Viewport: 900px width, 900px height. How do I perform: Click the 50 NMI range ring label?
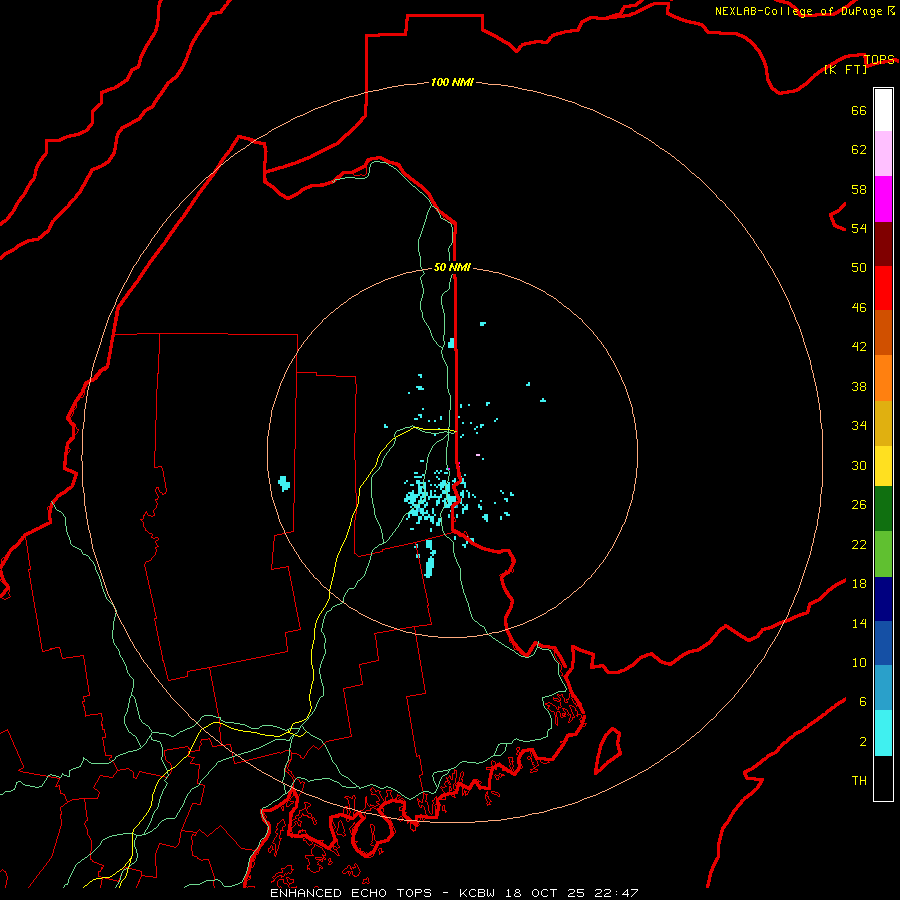452,267
